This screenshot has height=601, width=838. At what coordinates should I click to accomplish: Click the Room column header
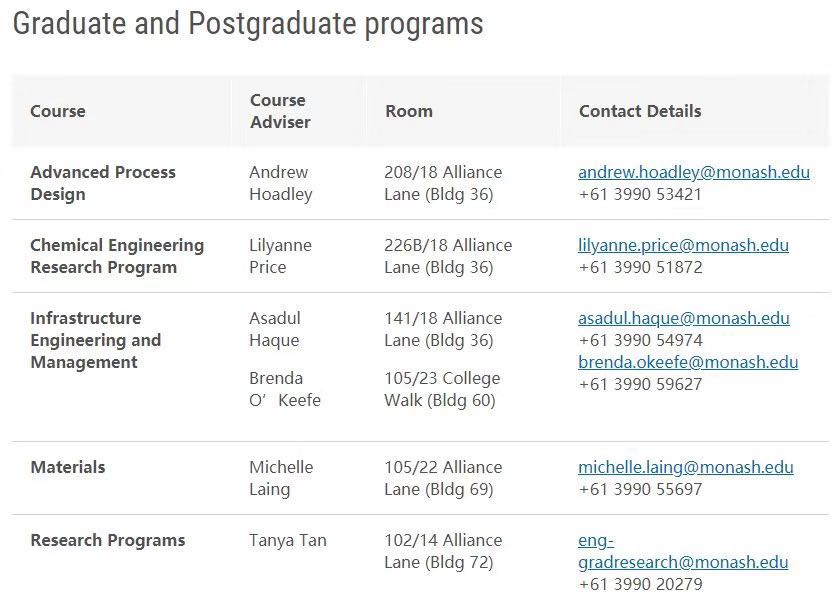click(x=409, y=111)
